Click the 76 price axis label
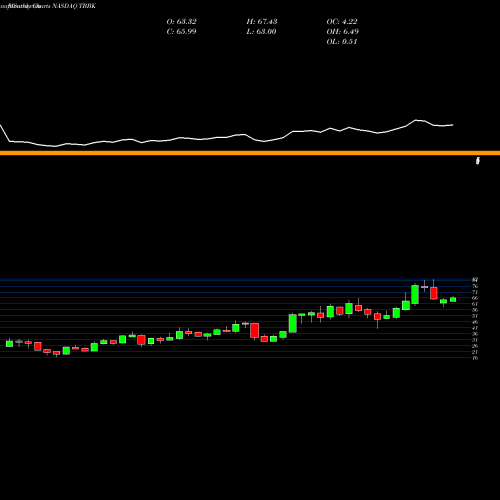The width and height of the screenshot is (500, 500). [x=475, y=286]
